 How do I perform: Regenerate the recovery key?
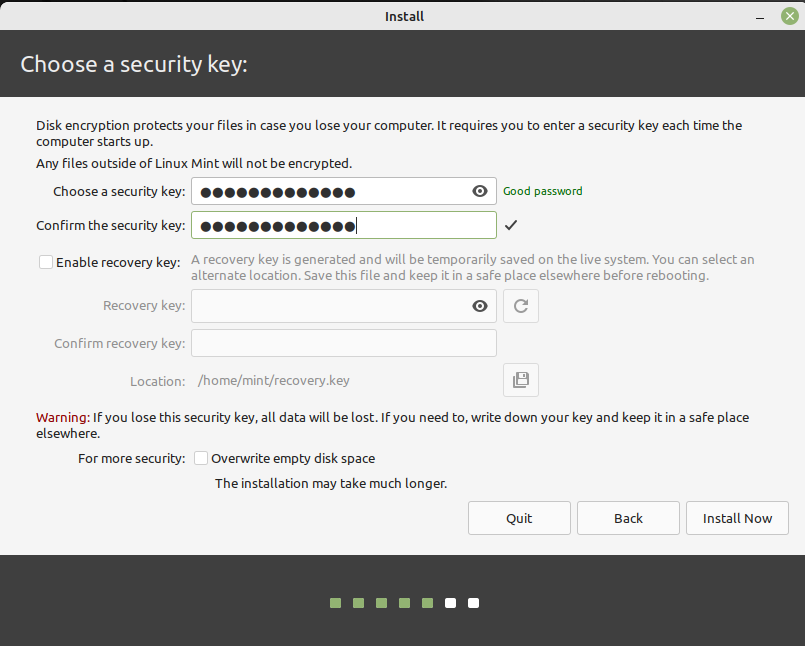(x=520, y=305)
